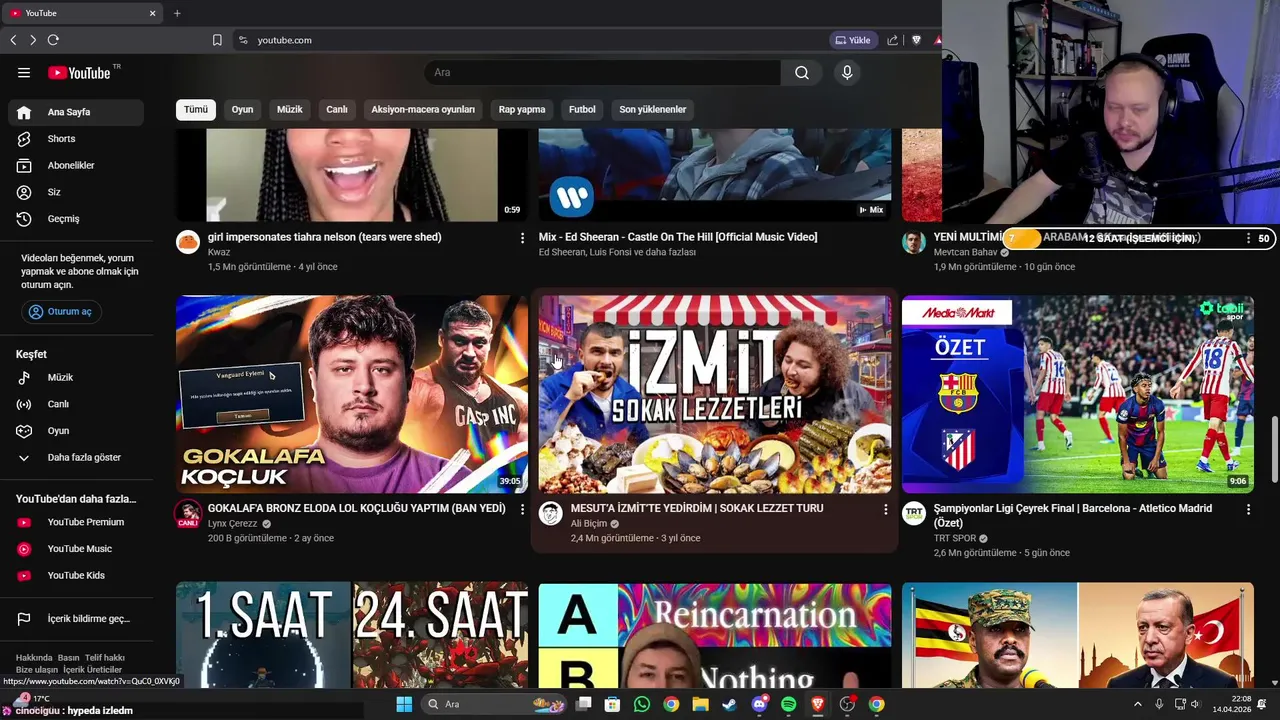Open the Windows Start button
Viewport: 1280px width, 720px height.
point(404,704)
